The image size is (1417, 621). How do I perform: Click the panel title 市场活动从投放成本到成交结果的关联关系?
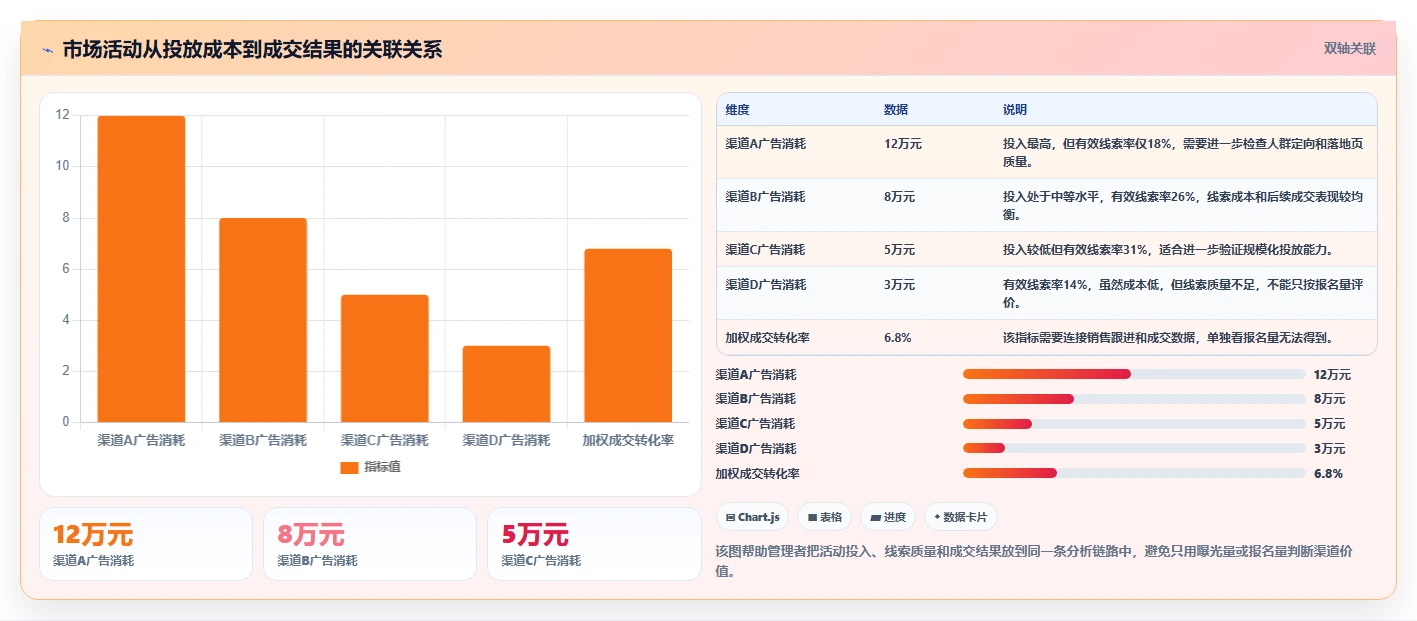click(x=252, y=50)
